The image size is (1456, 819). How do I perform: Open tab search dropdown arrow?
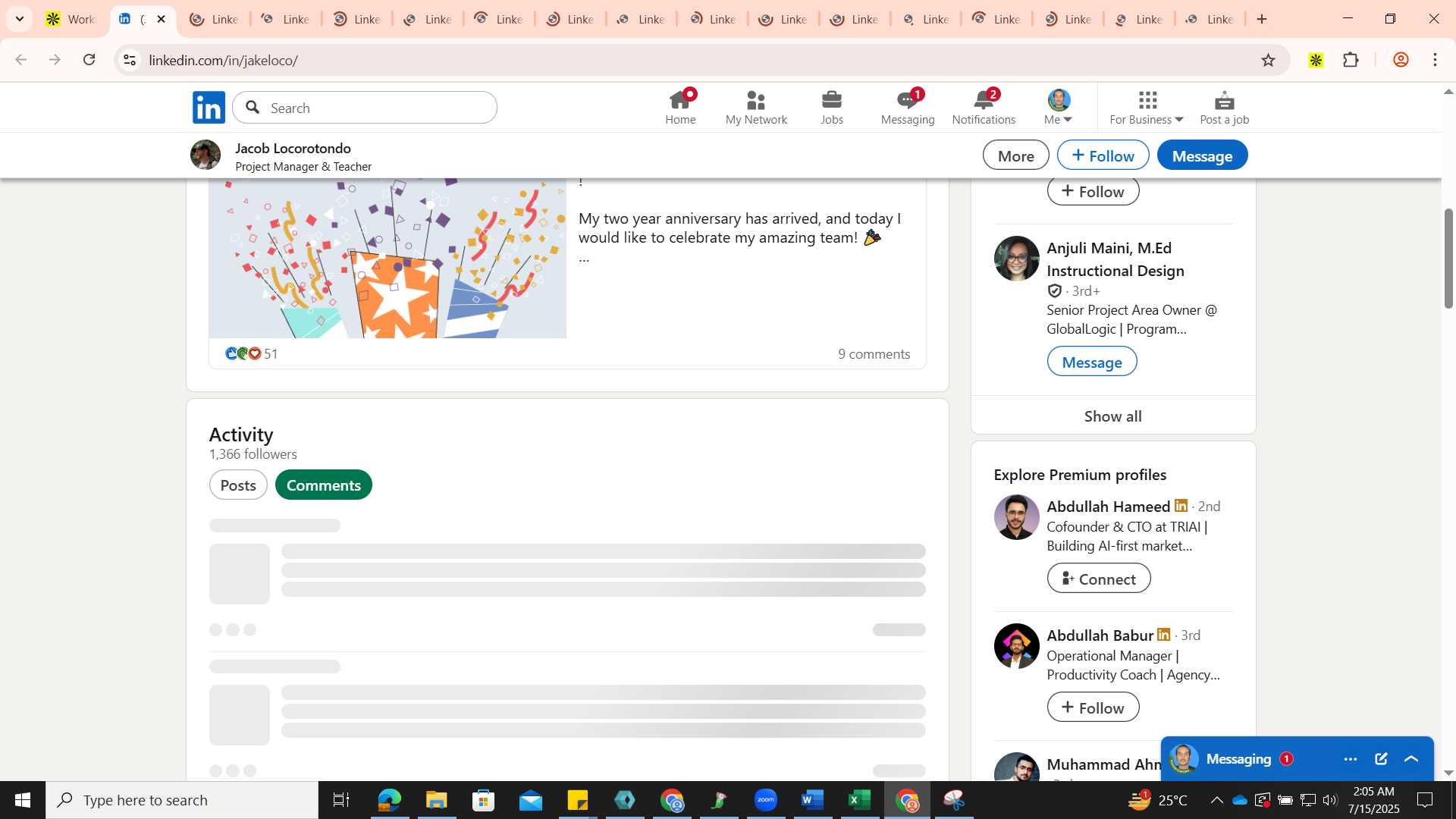(20, 19)
